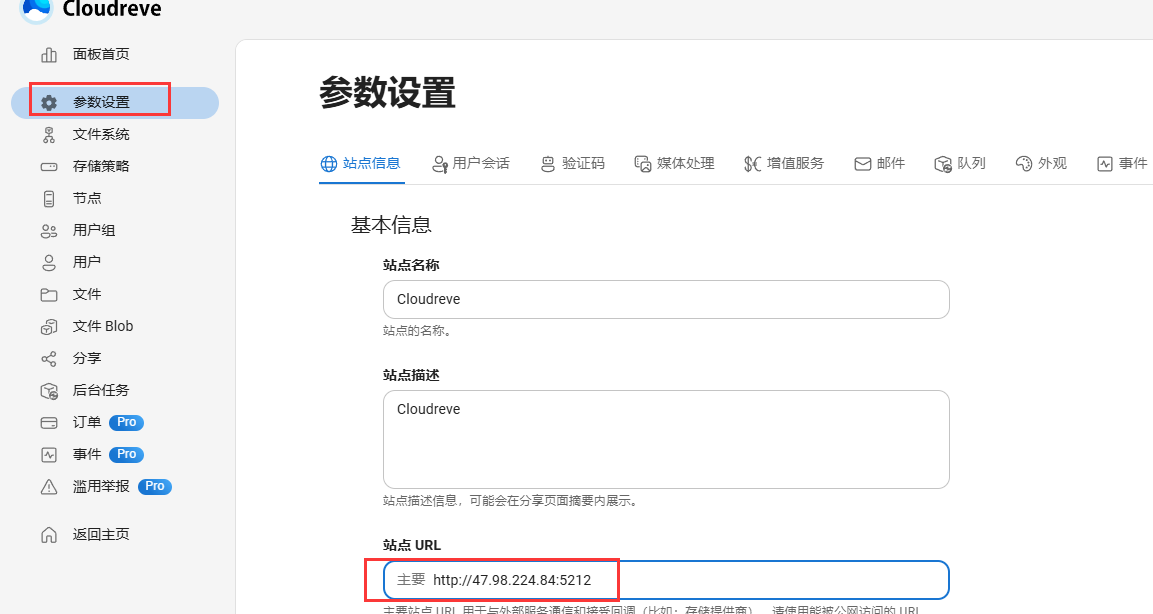Image resolution: width=1153 pixels, height=614 pixels.
Task: Click the person-lock icon on 用户会话 tab
Action: click(x=440, y=164)
